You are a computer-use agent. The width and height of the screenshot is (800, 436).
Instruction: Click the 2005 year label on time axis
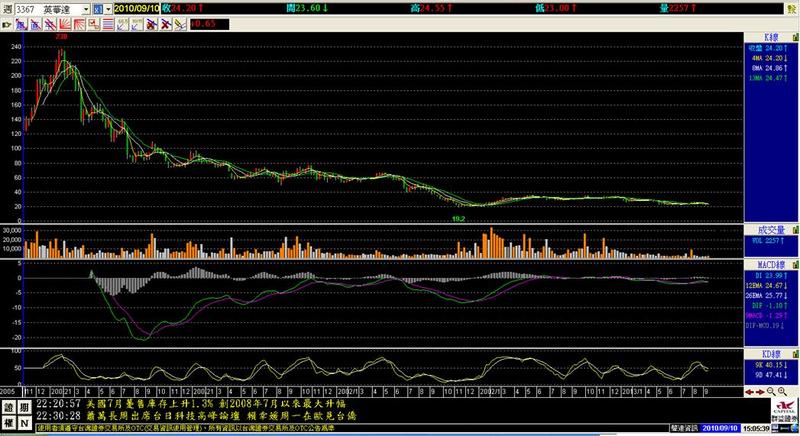pyautogui.click(x=7, y=392)
